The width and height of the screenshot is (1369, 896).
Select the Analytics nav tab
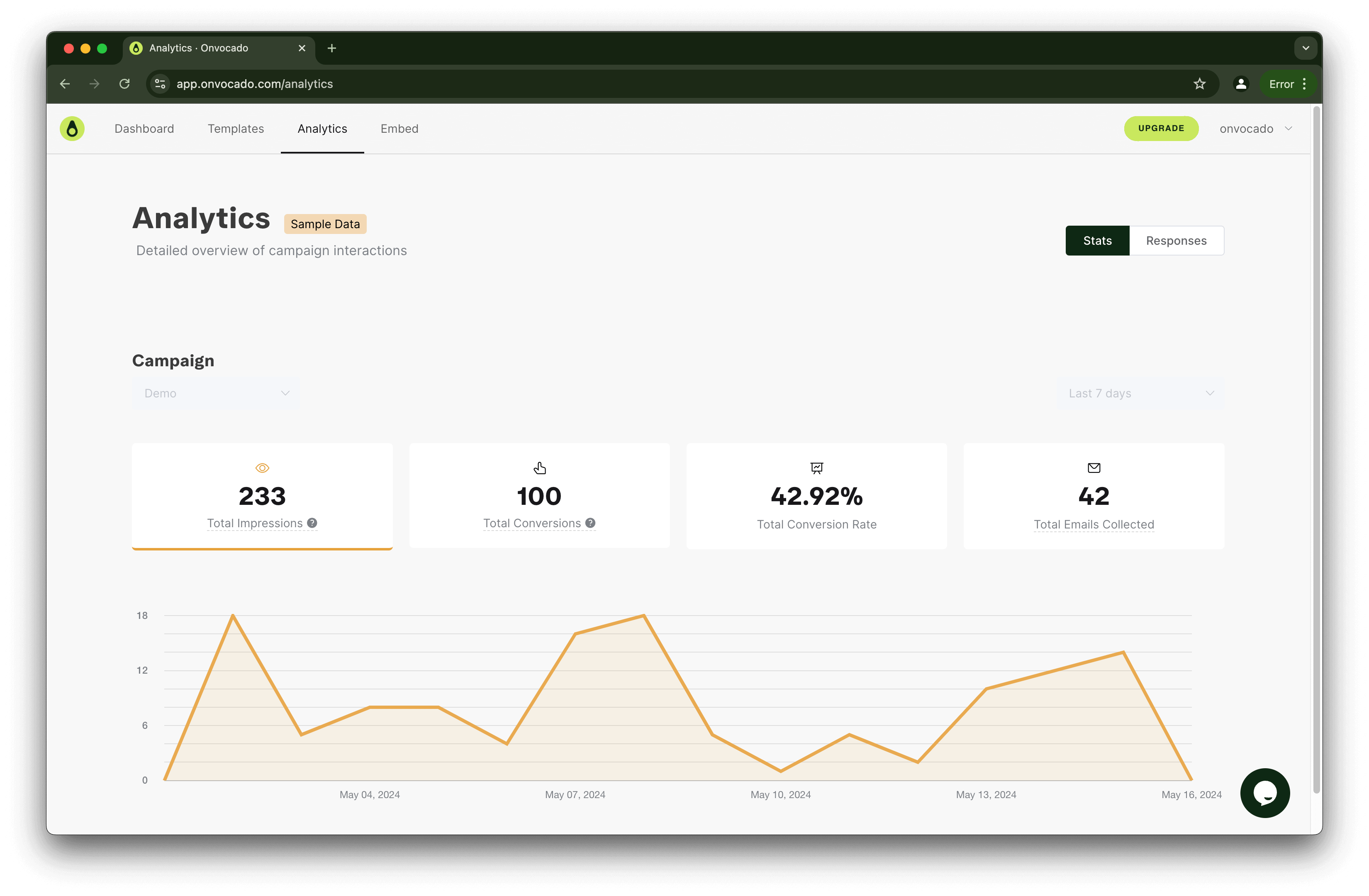322,129
